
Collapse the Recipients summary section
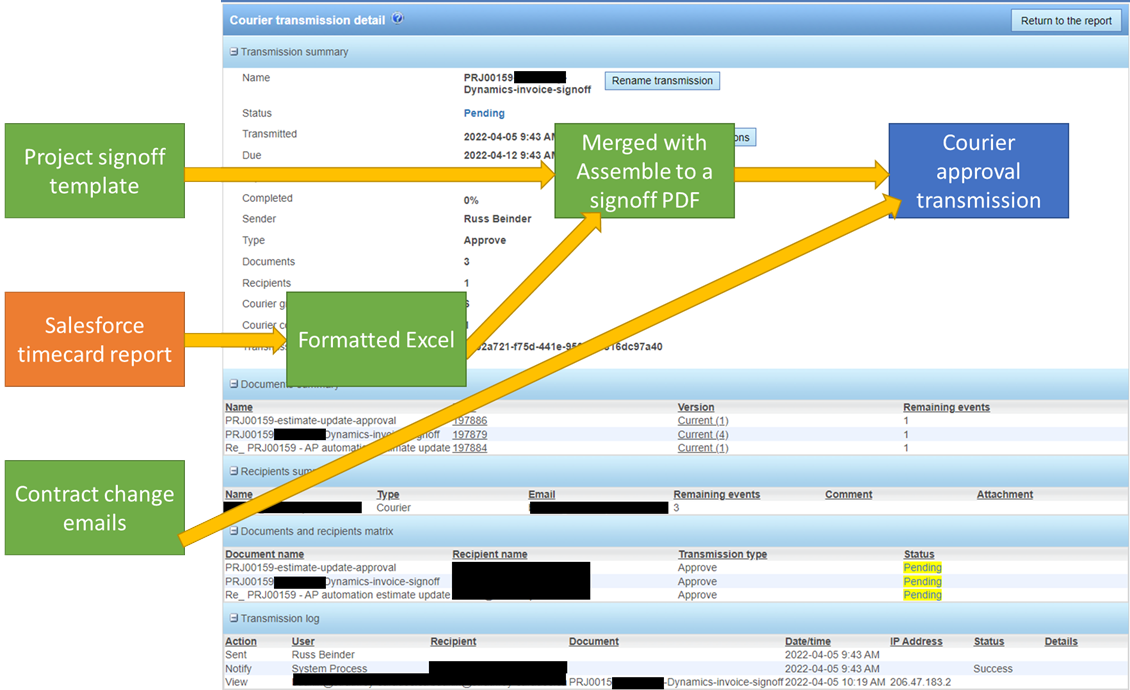[234, 470]
